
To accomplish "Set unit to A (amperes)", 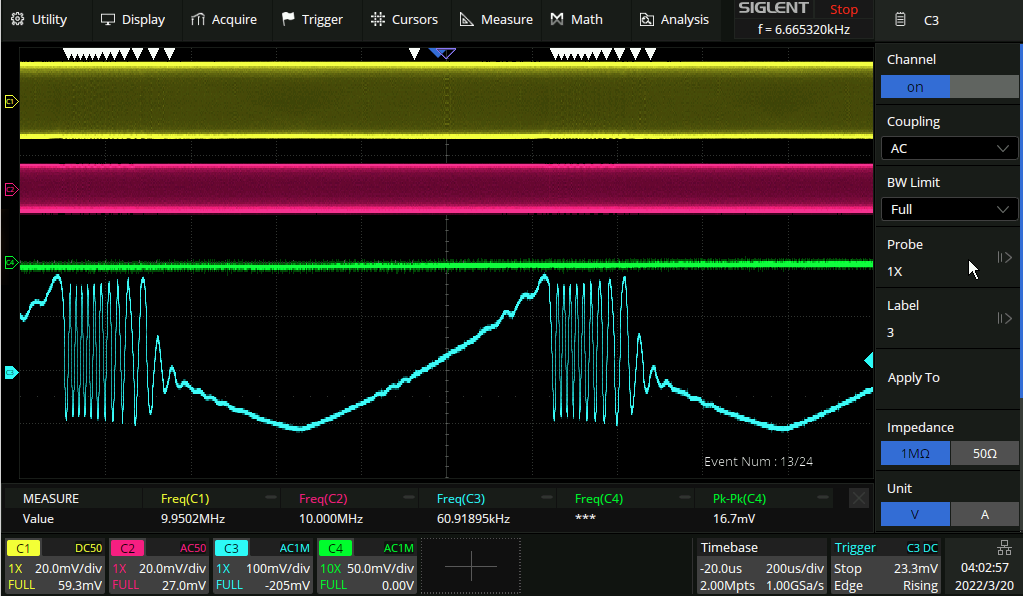I will [984, 514].
